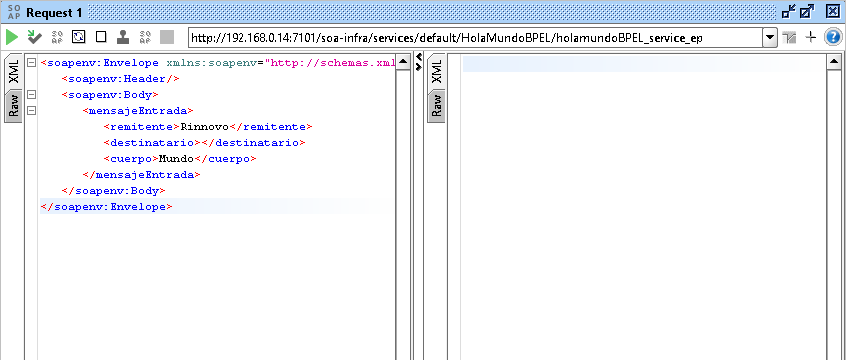Click the closing soapenv:Envelope tag
Image resolution: width=847 pixels, height=360 pixels.
(x=106, y=206)
